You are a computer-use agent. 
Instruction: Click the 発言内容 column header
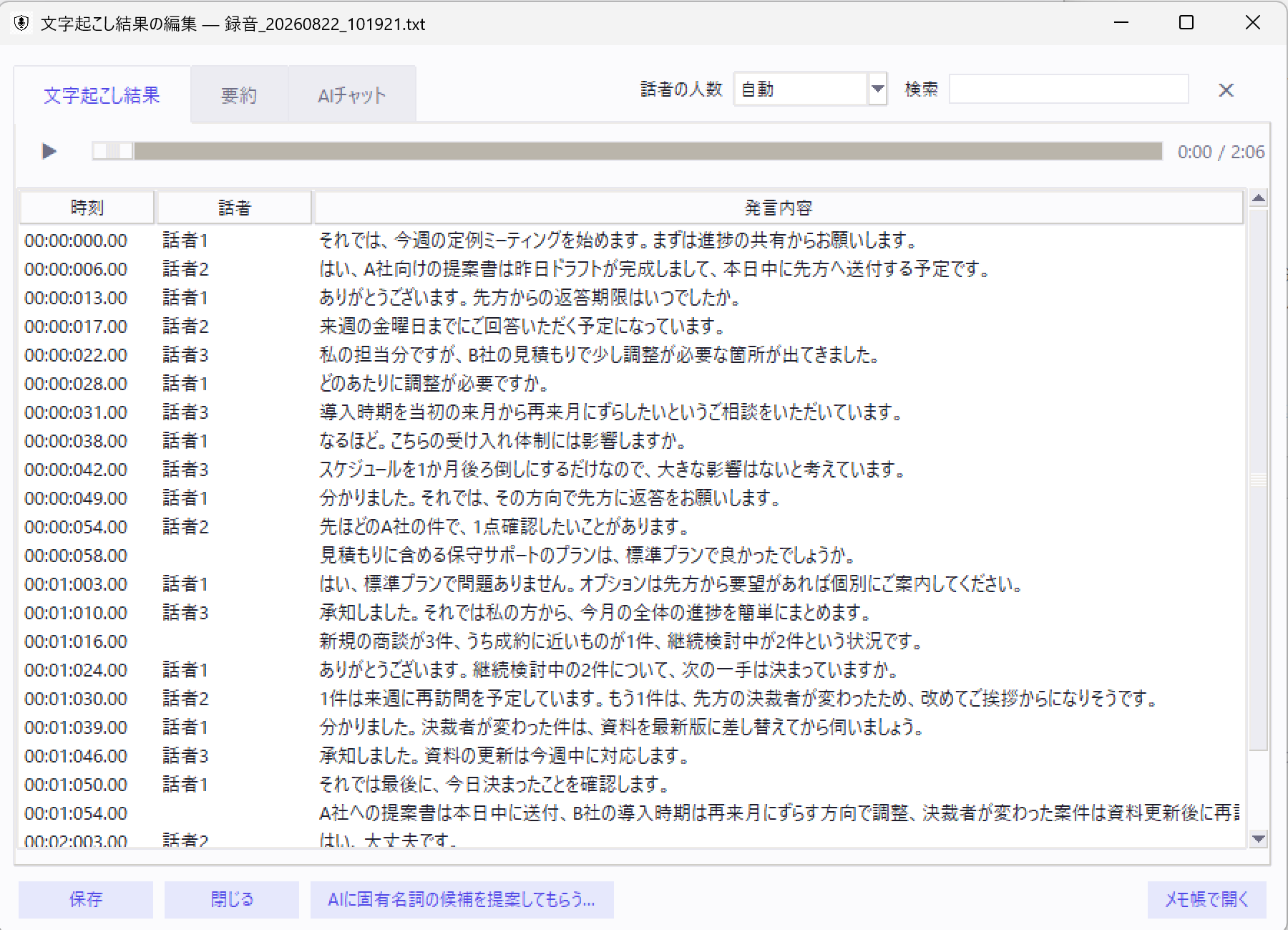[x=779, y=208]
